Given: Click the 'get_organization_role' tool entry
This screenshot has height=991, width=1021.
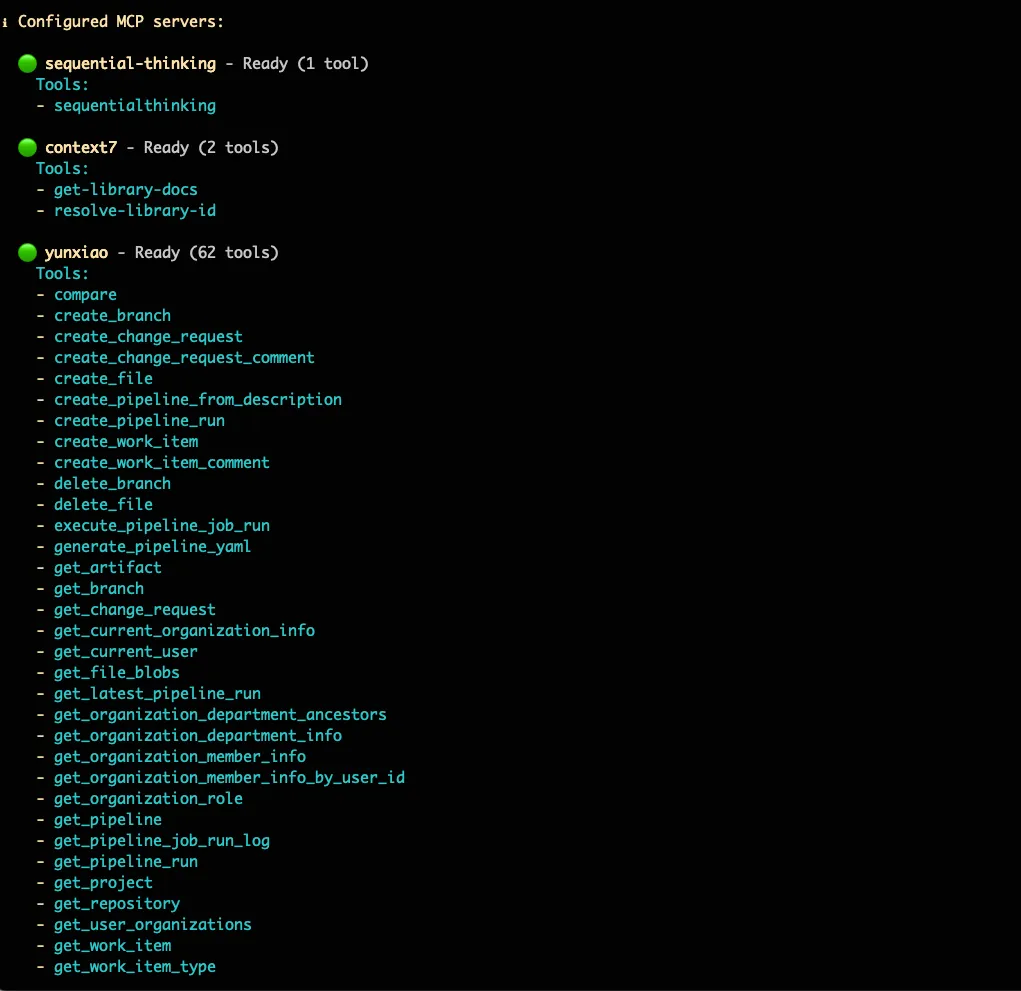Looking at the screenshot, I should click(148, 799).
